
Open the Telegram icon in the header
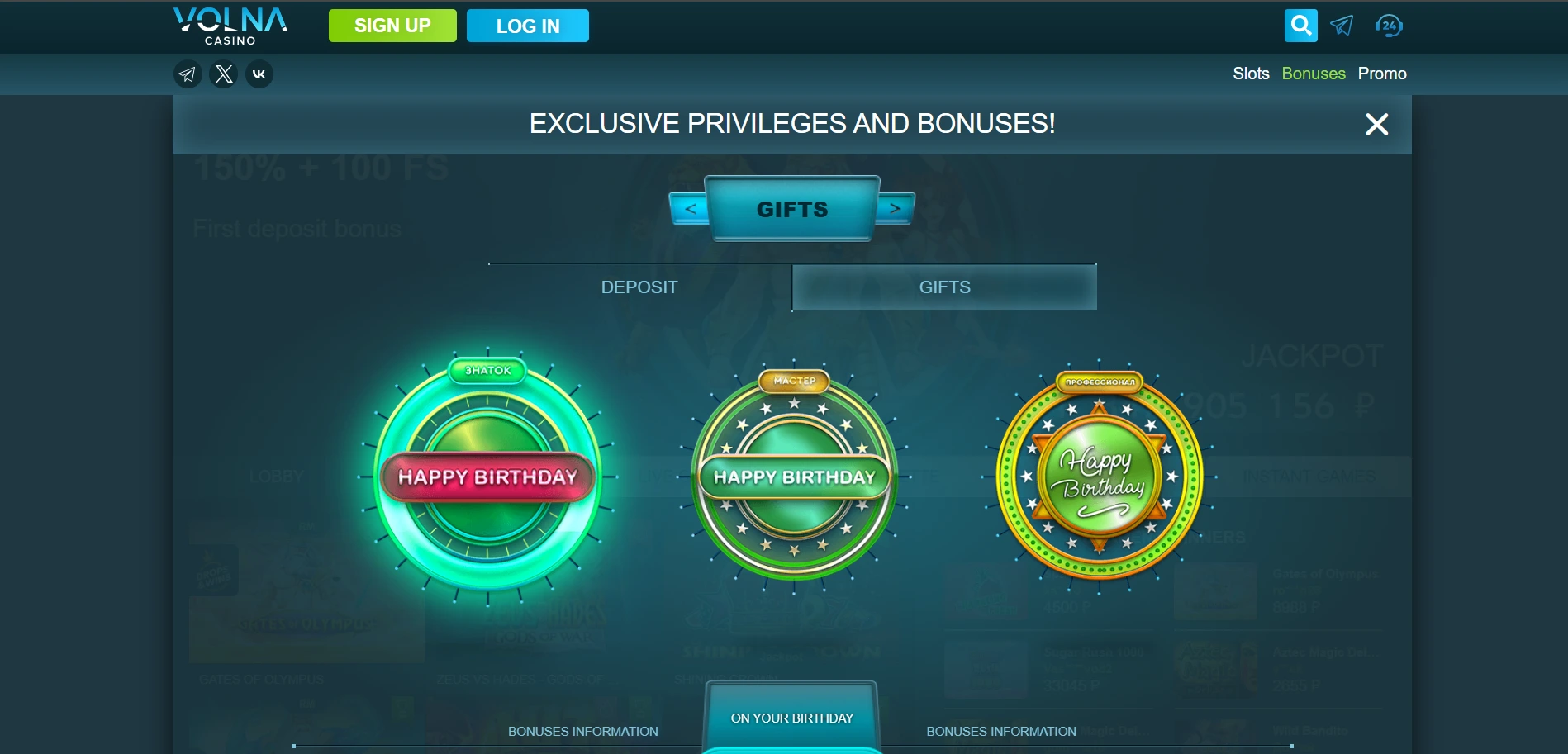(1342, 26)
